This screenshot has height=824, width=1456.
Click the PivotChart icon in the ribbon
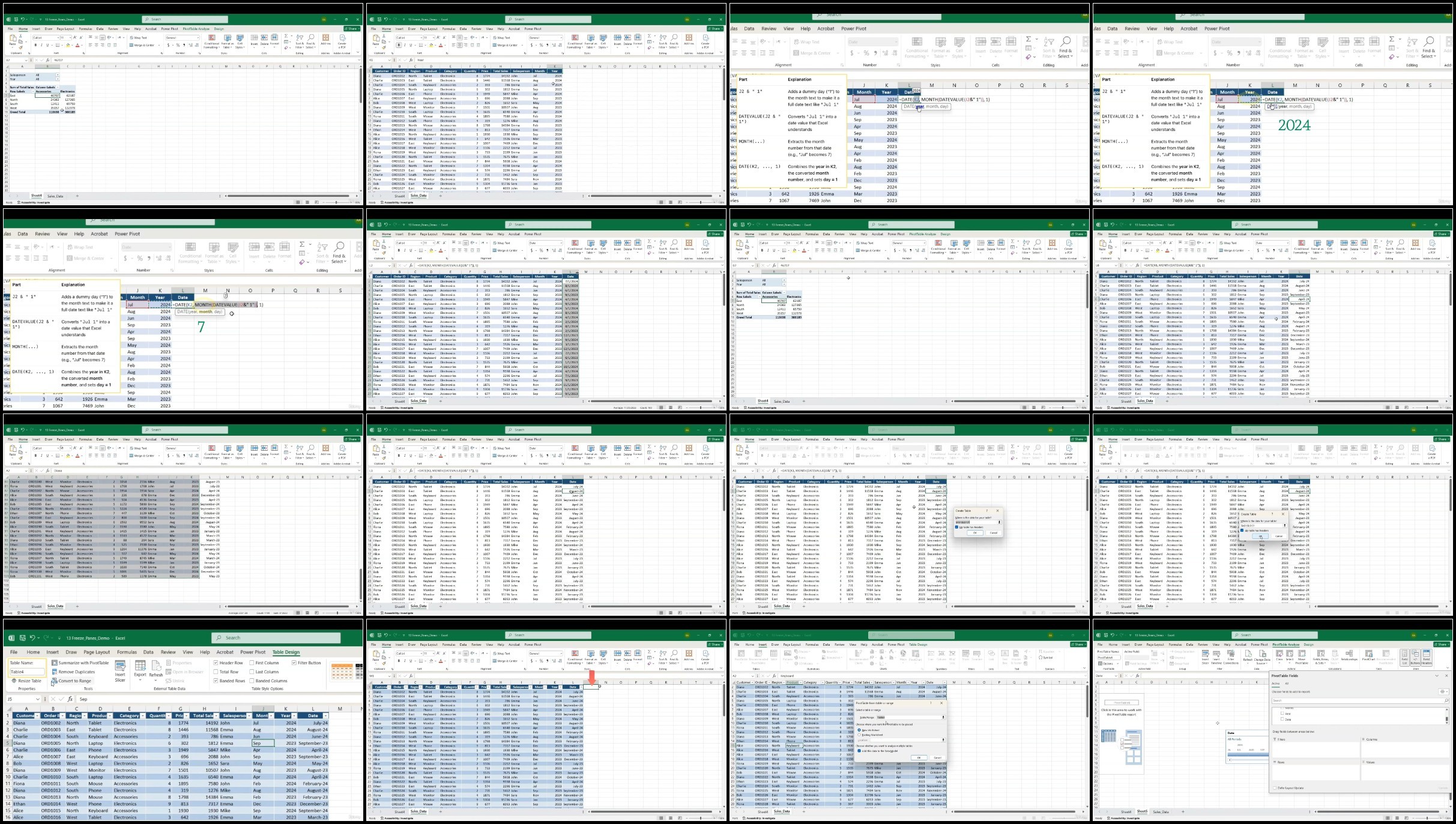(x=1369, y=654)
